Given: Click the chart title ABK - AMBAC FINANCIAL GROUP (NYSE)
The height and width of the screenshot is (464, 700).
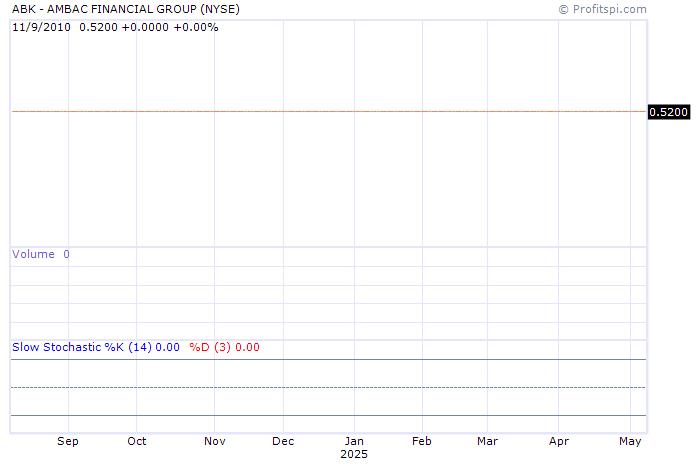Looking at the screenshot, I should pos(125,9).
